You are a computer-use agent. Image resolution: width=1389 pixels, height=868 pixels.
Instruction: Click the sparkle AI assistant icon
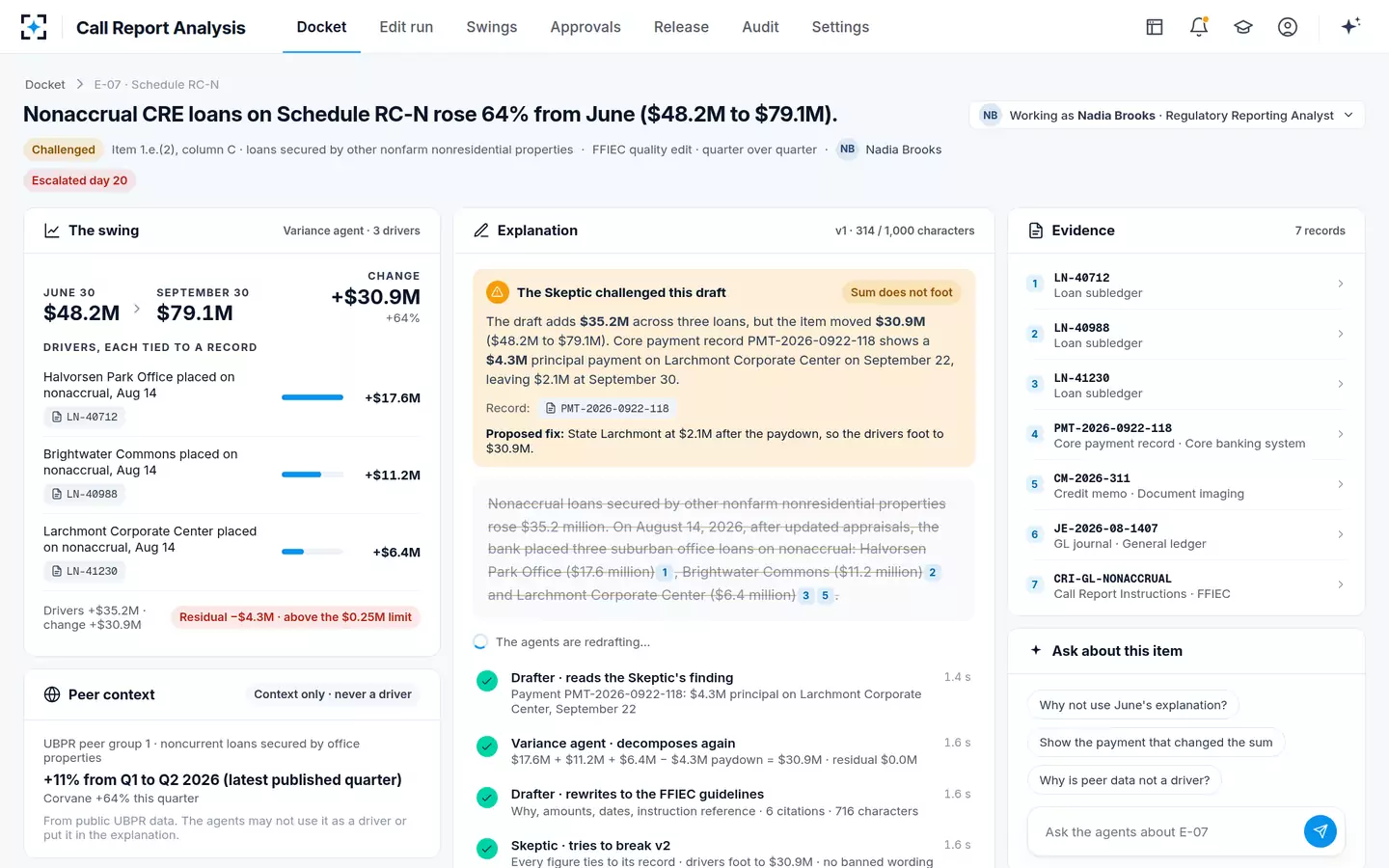coord(1350,26)
